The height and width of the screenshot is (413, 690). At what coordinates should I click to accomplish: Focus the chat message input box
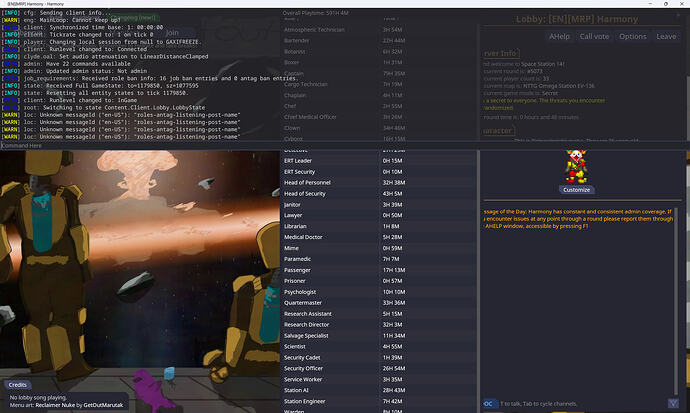[582, 403]
